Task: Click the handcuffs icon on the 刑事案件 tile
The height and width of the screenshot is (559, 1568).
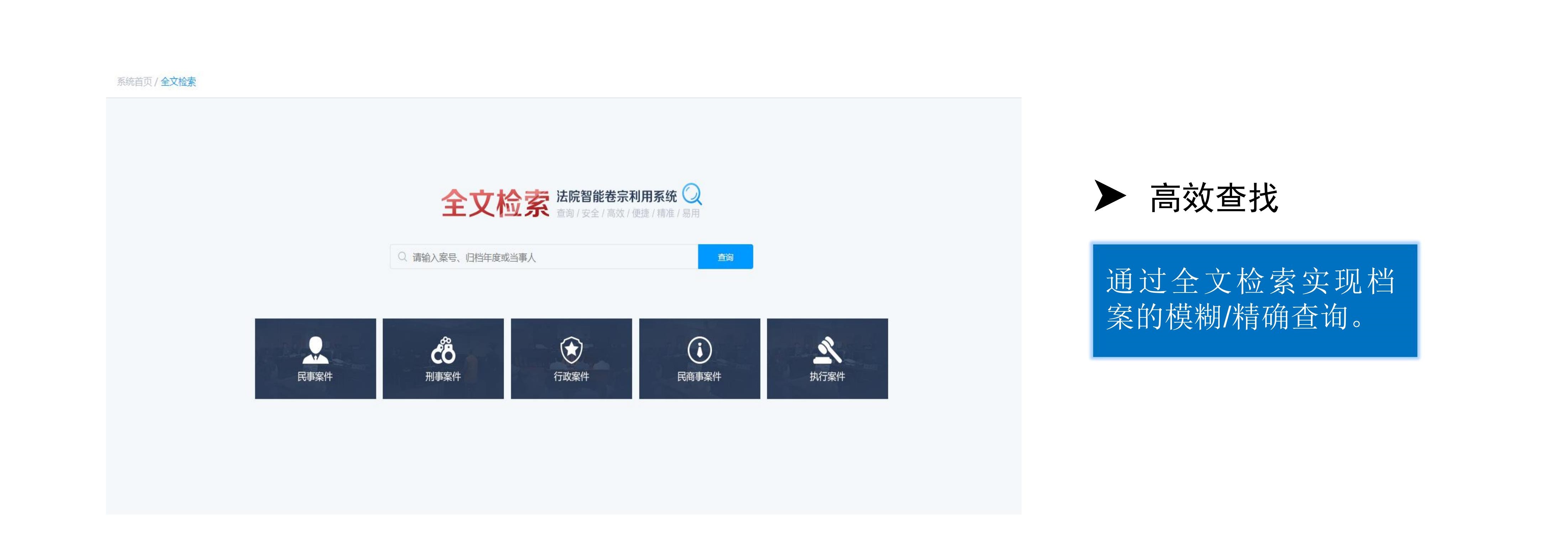Action: tap(443, 350)
